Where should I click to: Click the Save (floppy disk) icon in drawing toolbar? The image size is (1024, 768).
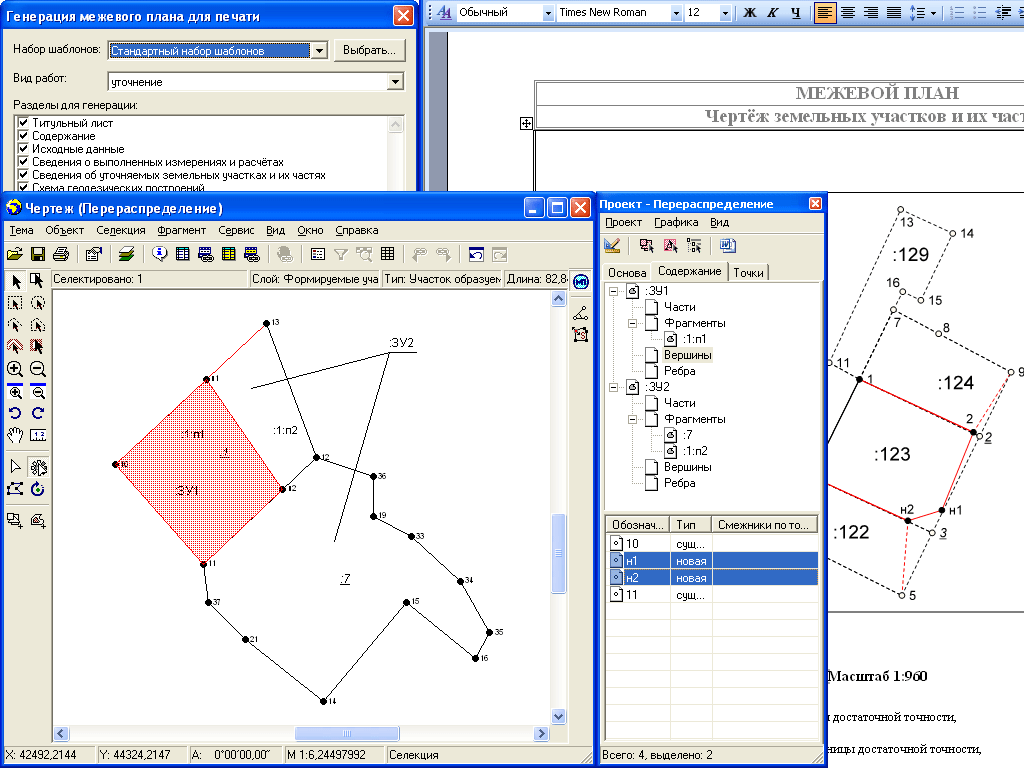click(x=38, y=254)
